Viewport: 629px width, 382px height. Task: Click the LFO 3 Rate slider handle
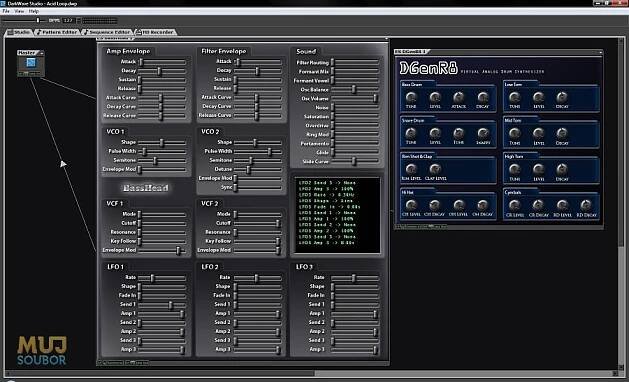(x=353, y=278)
